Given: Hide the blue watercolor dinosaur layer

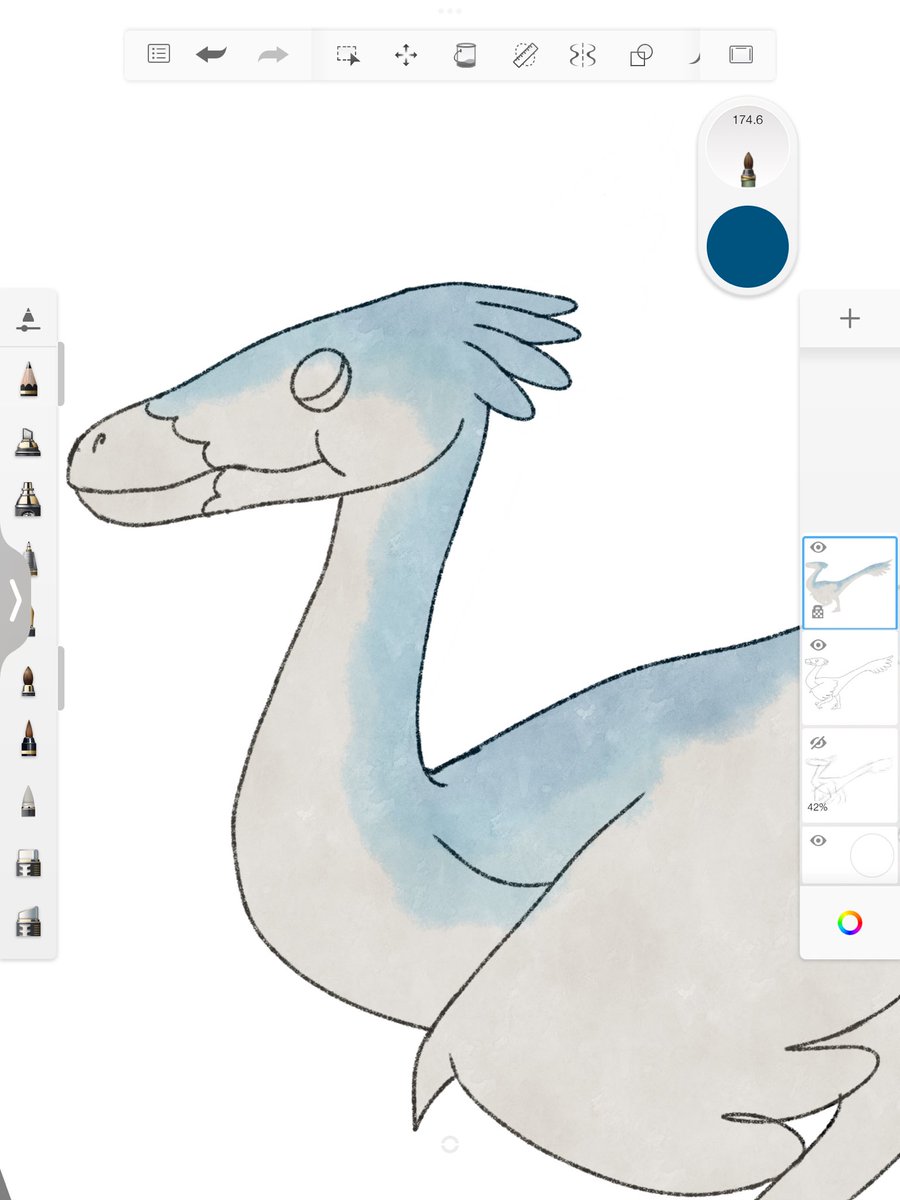Looking at the screenshot, I should point(818,548).
